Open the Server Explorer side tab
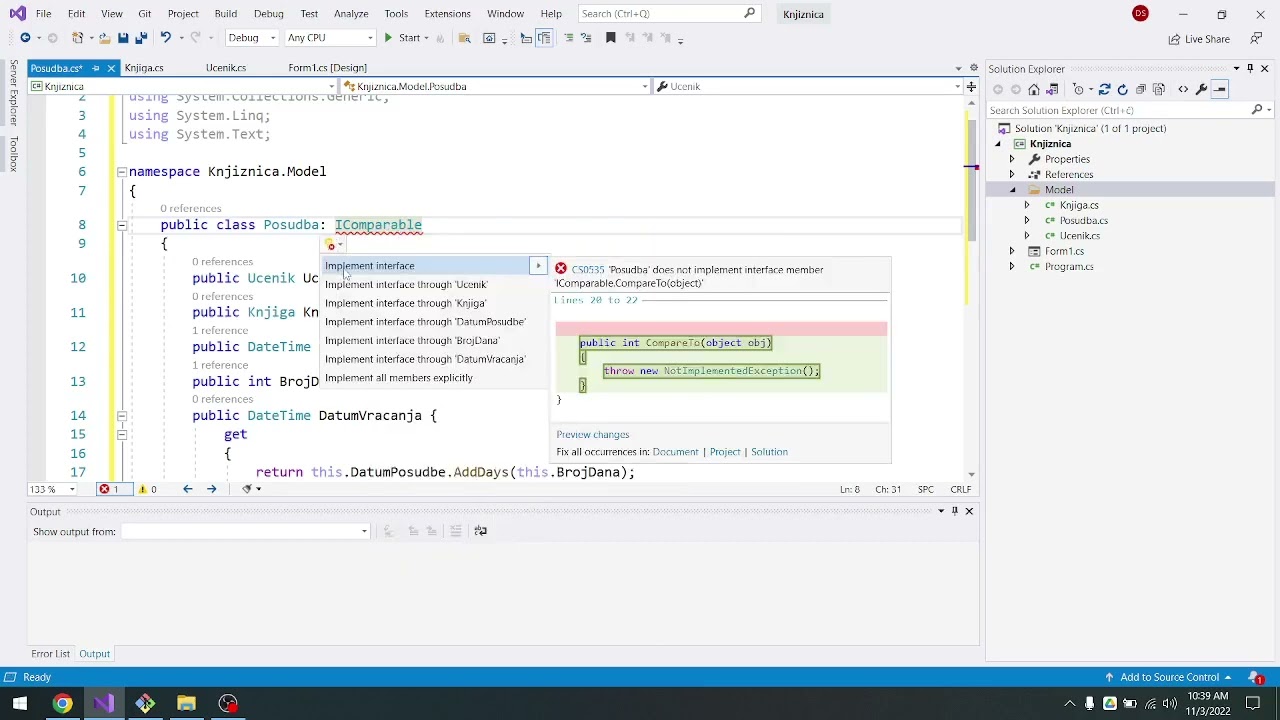This screenshot has width=1280, height=720. pyautogui.click(x=14, y=92)
